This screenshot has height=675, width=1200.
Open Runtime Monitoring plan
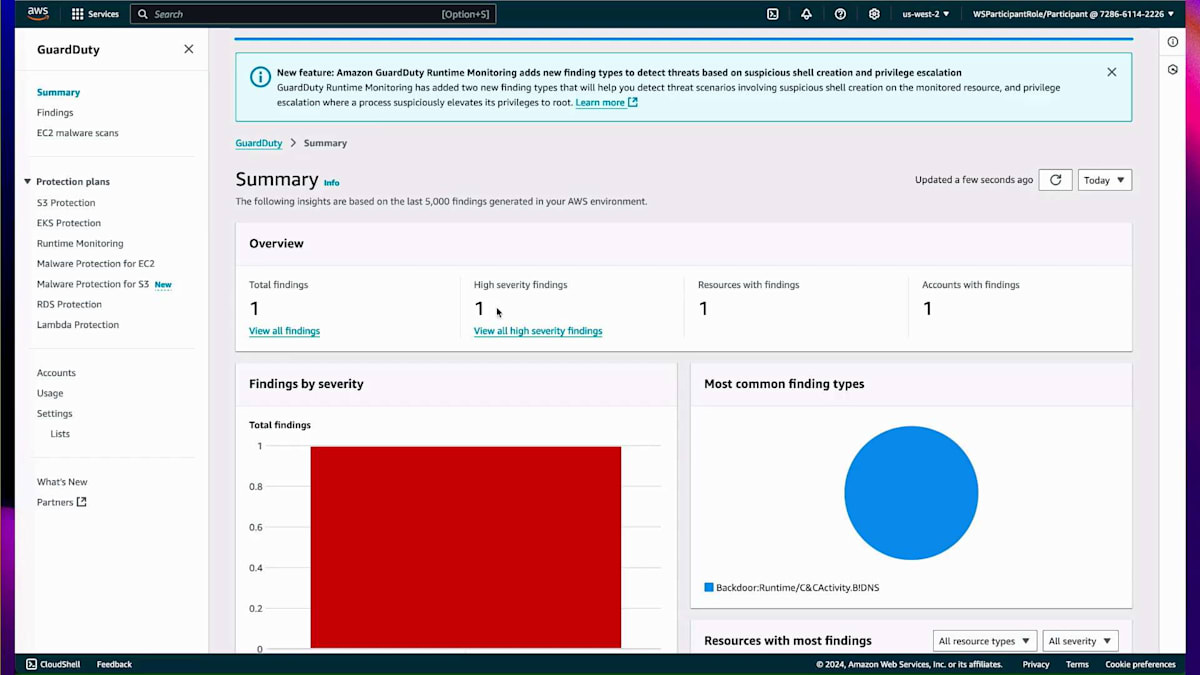(80, 244)
